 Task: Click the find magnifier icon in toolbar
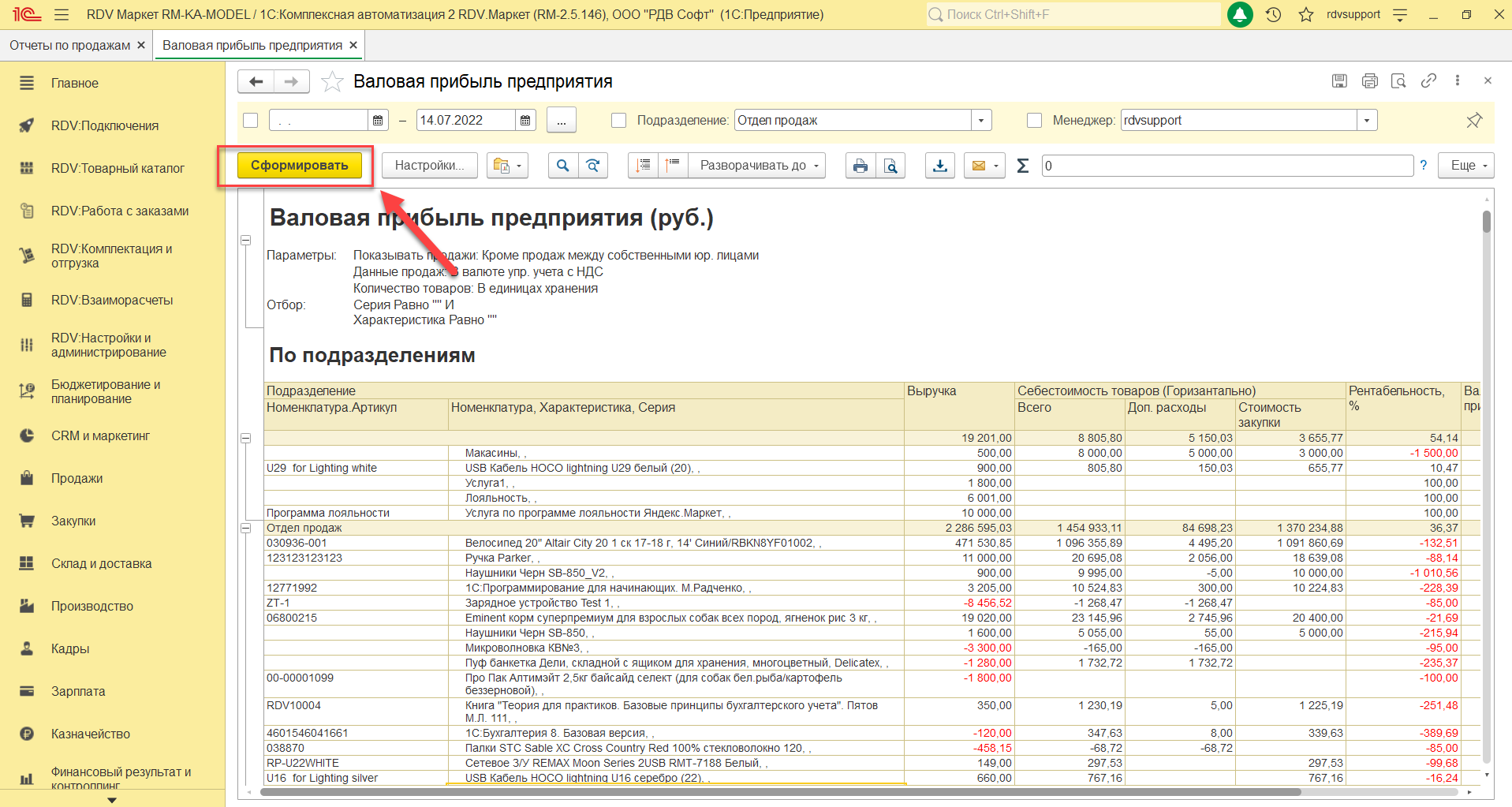click(562, 166)
